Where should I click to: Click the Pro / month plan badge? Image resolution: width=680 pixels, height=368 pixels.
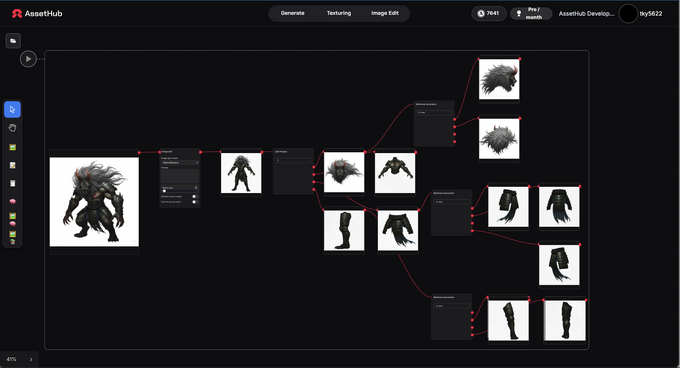(x=531, y=13)
